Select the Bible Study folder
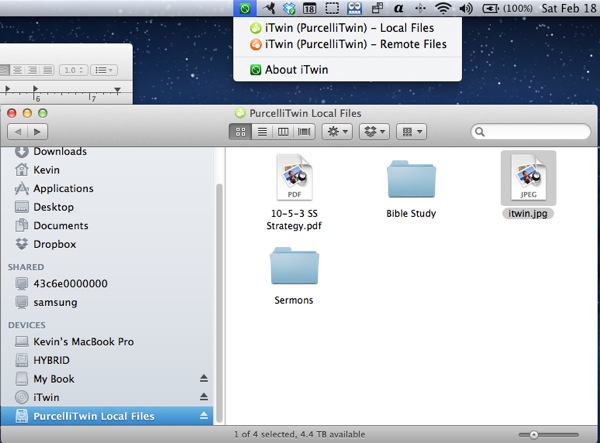600x443 pixels. pos(411,179)
